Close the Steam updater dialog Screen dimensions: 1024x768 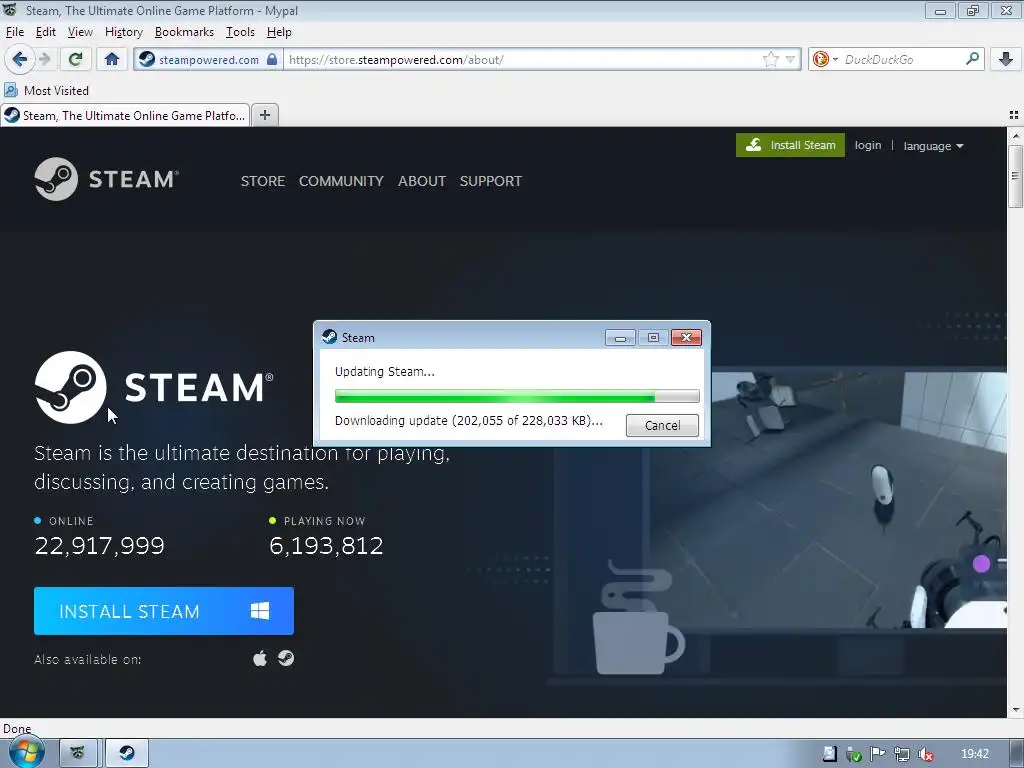686,337
